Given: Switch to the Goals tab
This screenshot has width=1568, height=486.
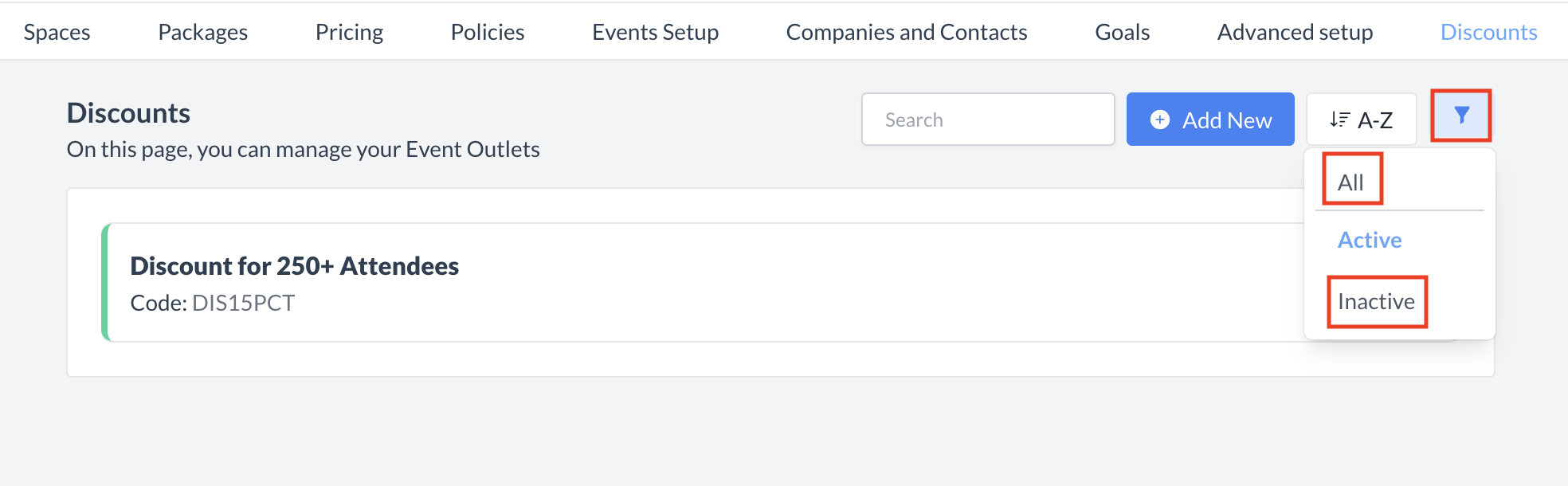Looking at the screenshot, I should [x=1122, y=32].
